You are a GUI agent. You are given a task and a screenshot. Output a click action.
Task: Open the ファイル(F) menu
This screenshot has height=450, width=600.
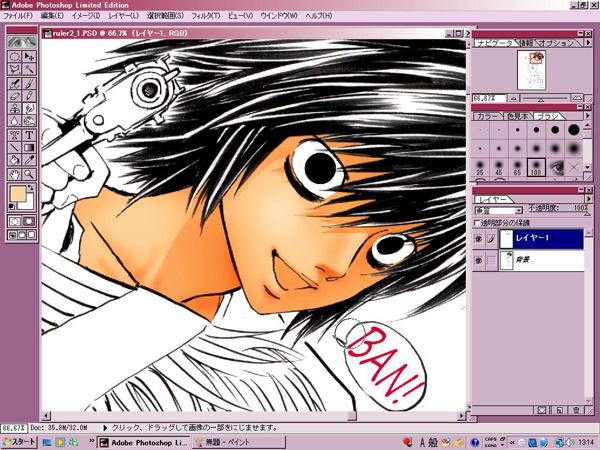tap(18, 16)
